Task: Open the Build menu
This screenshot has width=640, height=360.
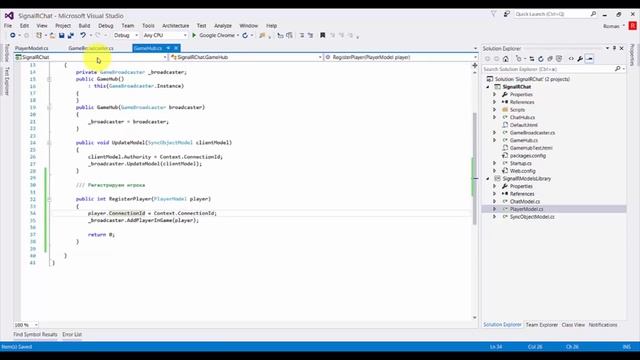Action: tap(84, 26)
